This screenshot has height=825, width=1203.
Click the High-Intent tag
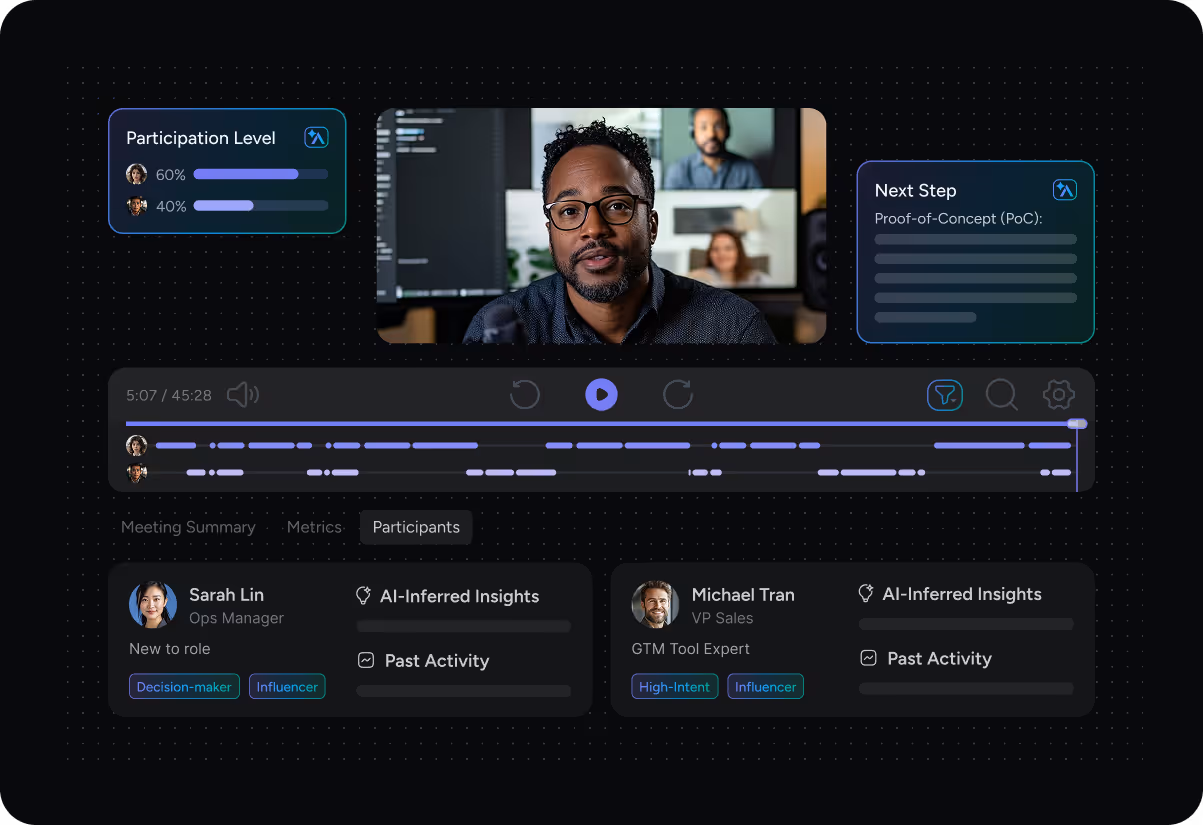(x=674, y=687)
